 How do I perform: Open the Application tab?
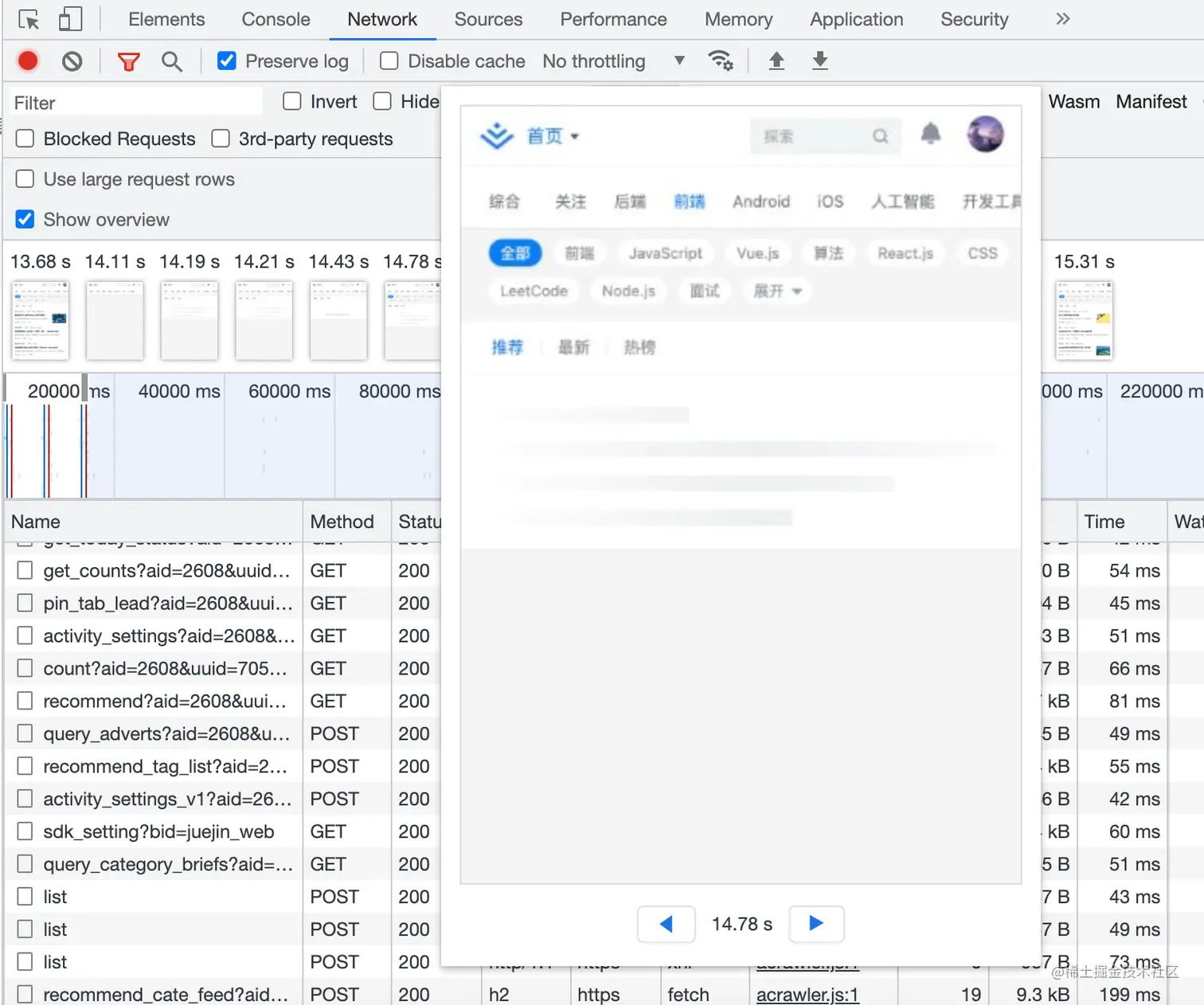[856, 19]
